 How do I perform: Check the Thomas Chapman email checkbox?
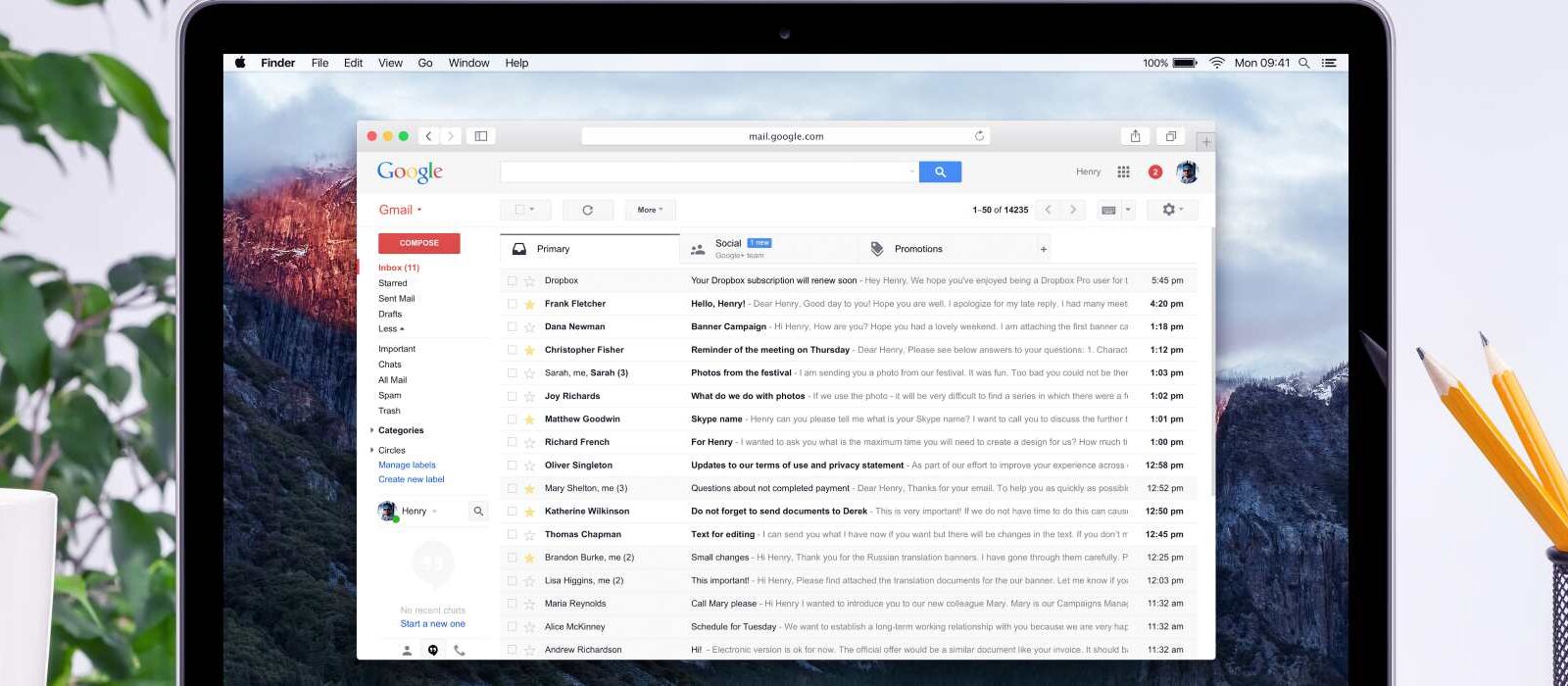click(x=512, y=535)
